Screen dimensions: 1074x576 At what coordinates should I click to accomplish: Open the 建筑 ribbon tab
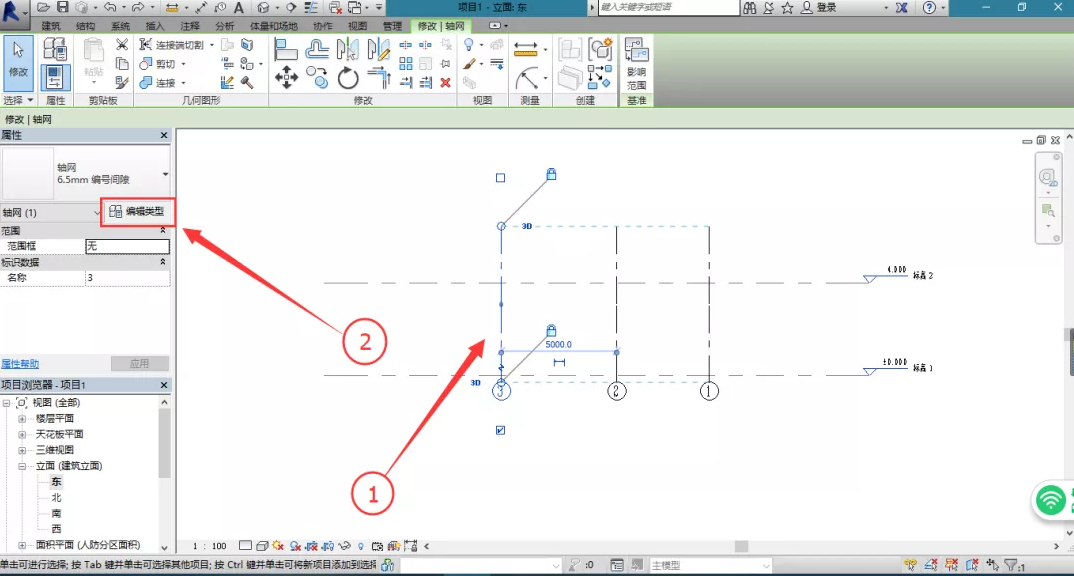tap(51, 26)
